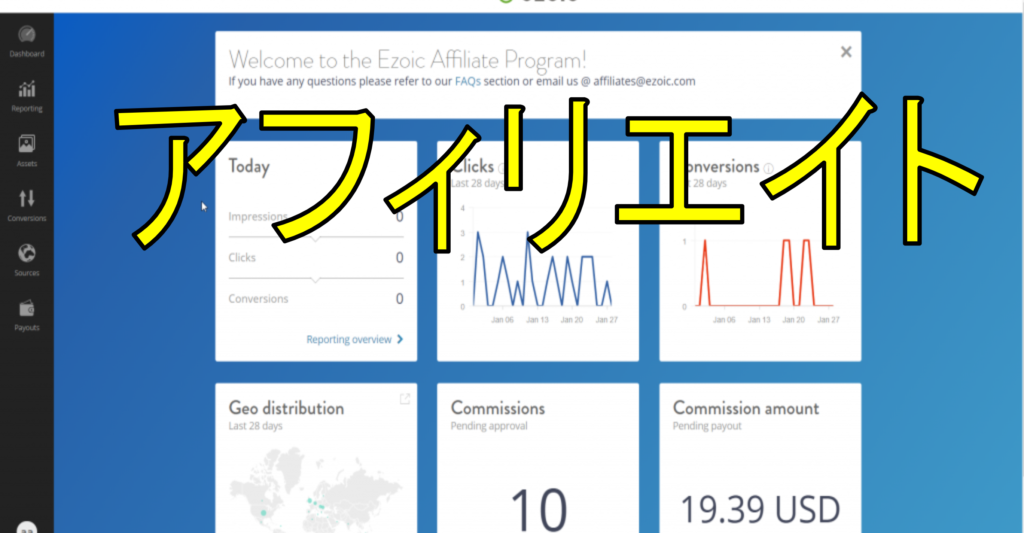Open the Assets image icon
The image size is (1024, 533).
pyautogui.click(x=27, y=143)
